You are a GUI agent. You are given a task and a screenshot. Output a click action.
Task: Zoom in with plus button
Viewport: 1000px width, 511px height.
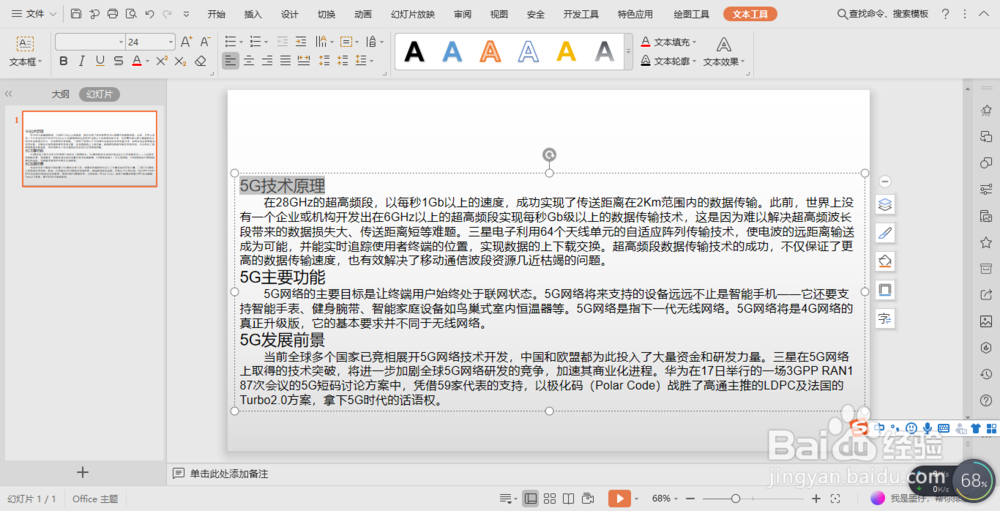pos(816,498)
